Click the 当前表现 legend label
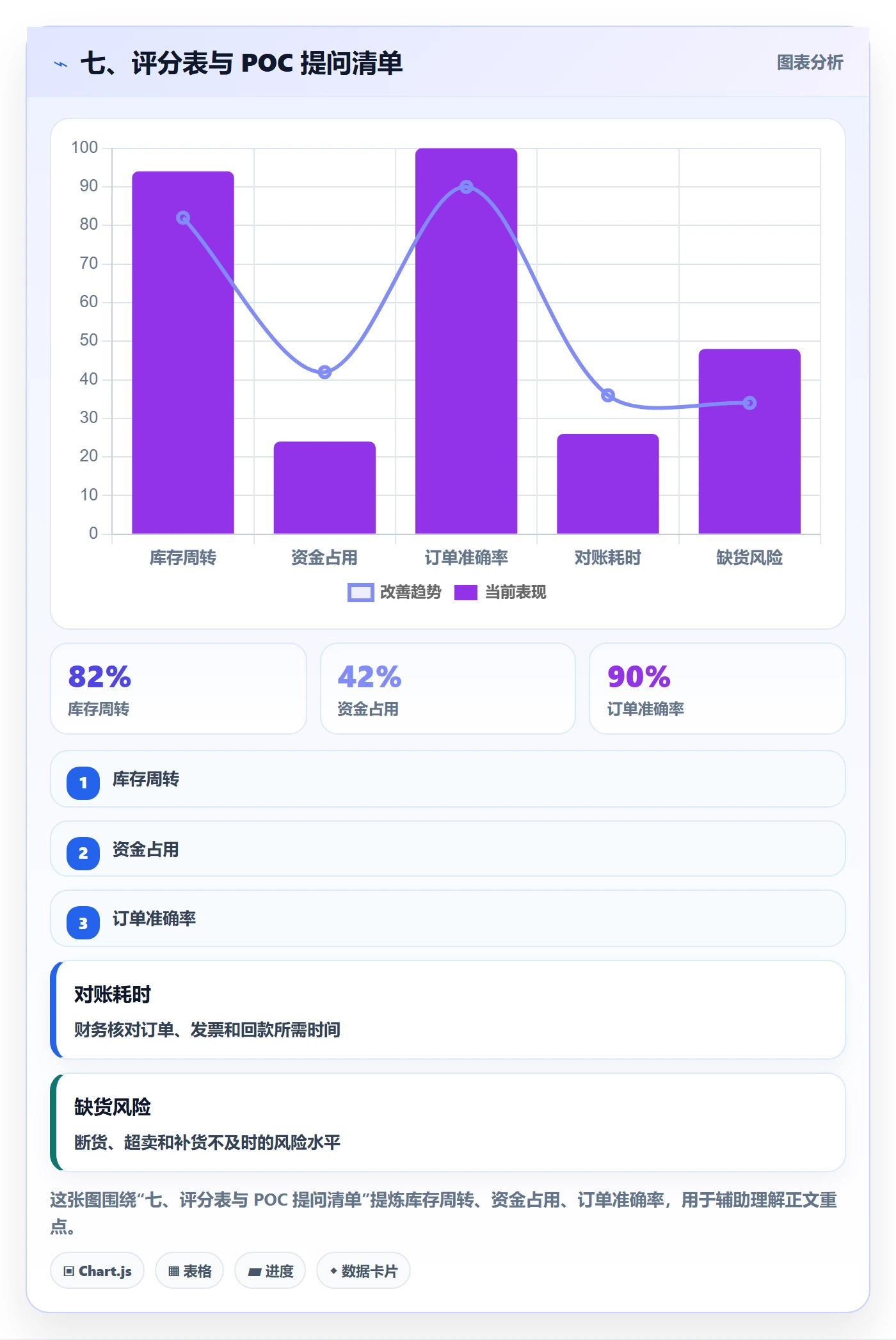This screenshot has height=1340, width=896. 515,593
